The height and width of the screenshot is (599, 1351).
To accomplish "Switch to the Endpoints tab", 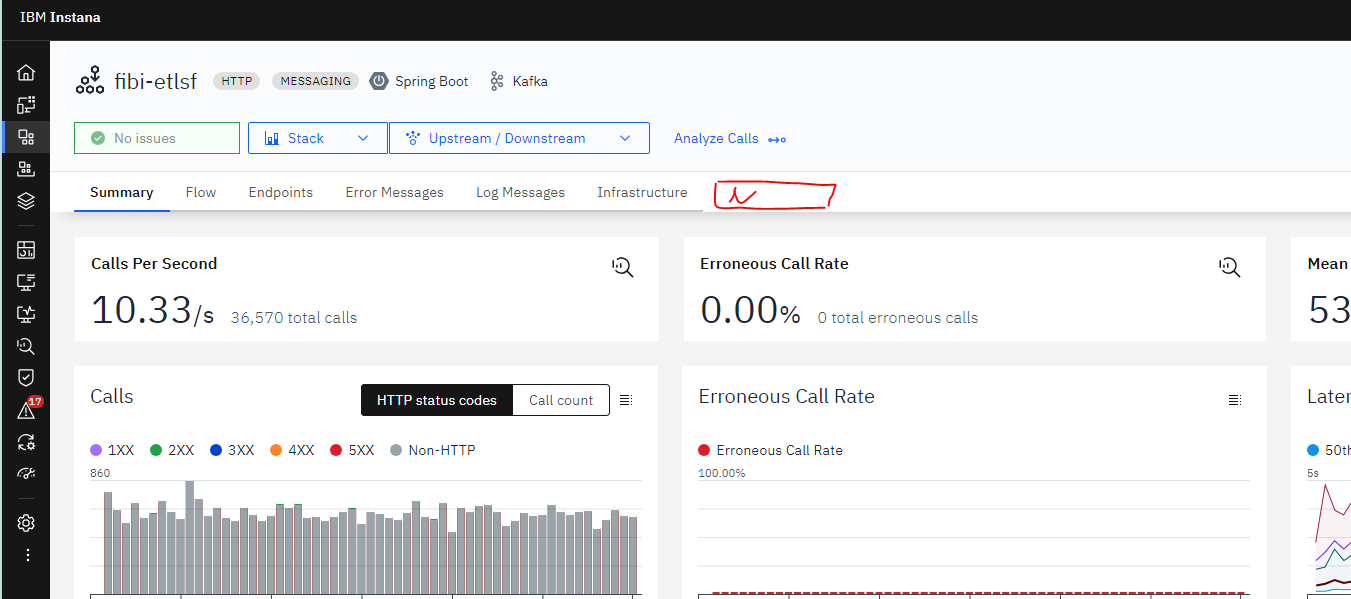I will [x=280, y=192].
